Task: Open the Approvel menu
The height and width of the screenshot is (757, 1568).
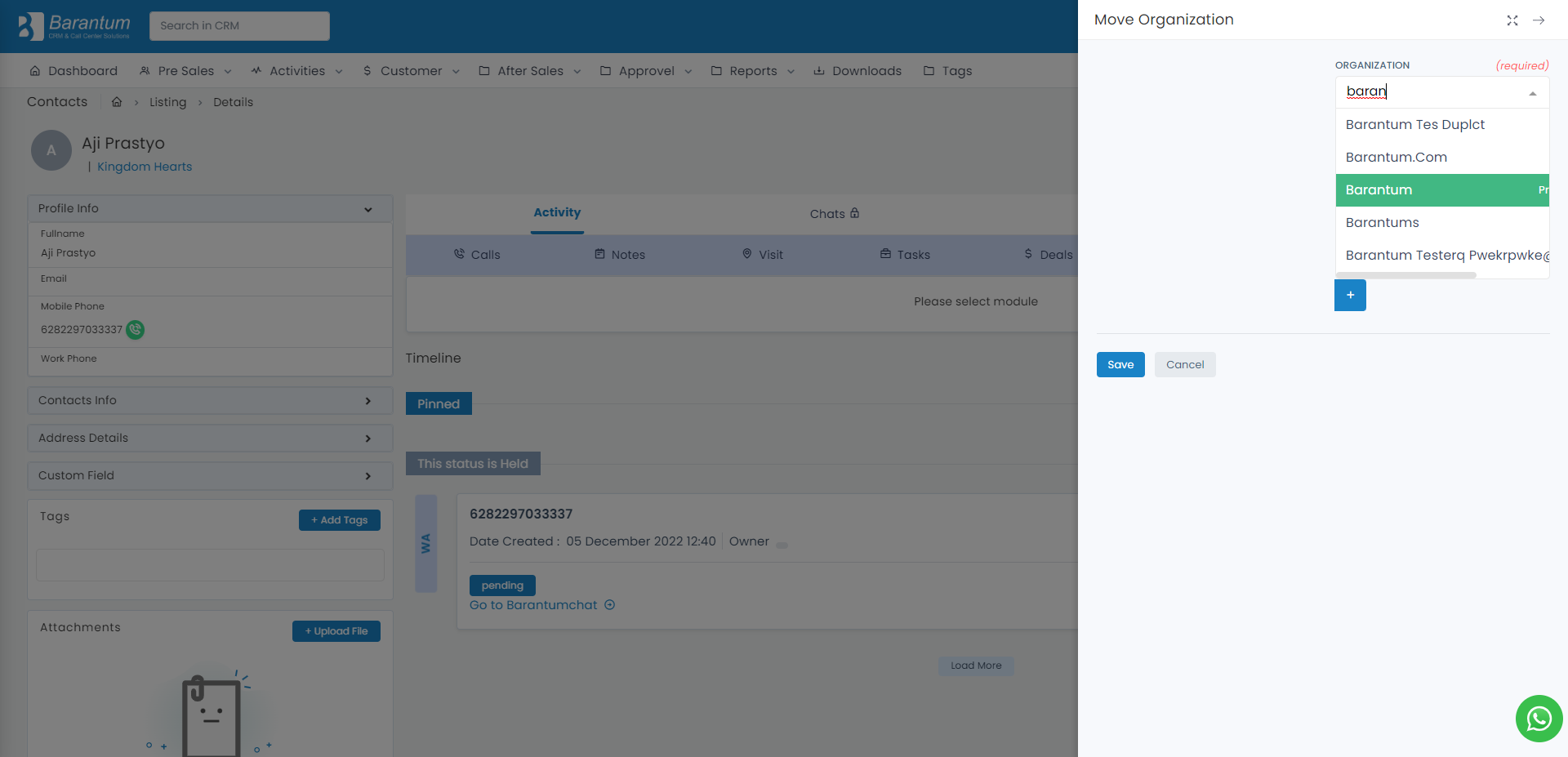Action: coord(646,71)
